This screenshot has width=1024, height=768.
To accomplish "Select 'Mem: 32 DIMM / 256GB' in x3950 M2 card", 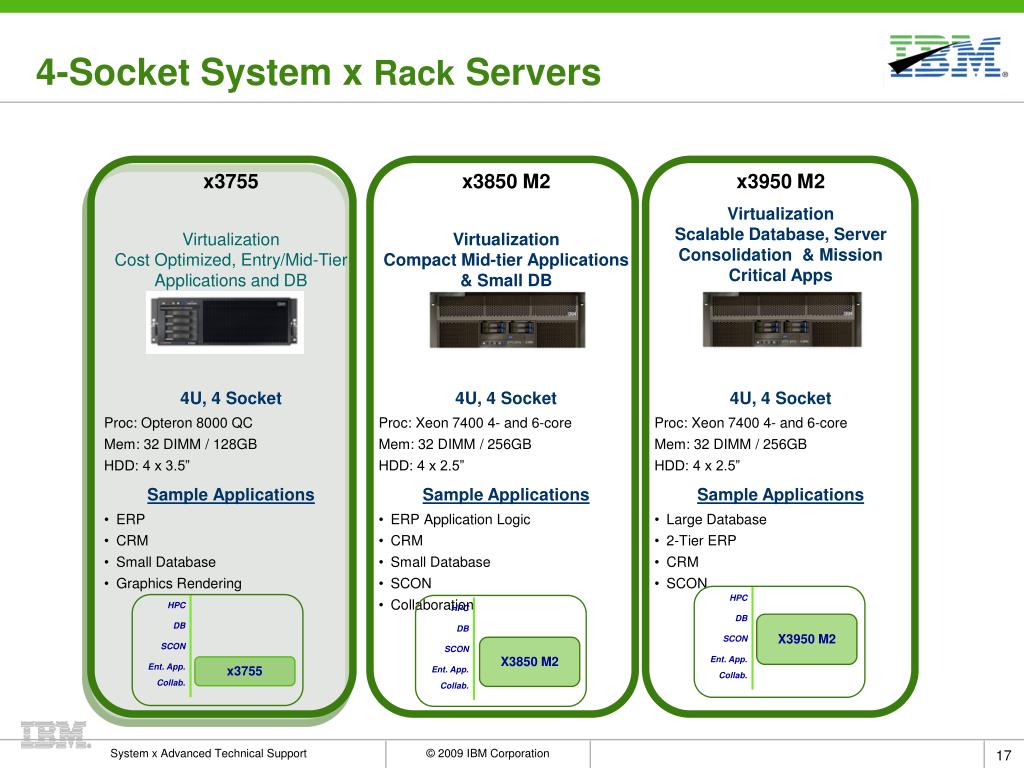I will pos(731,445).
